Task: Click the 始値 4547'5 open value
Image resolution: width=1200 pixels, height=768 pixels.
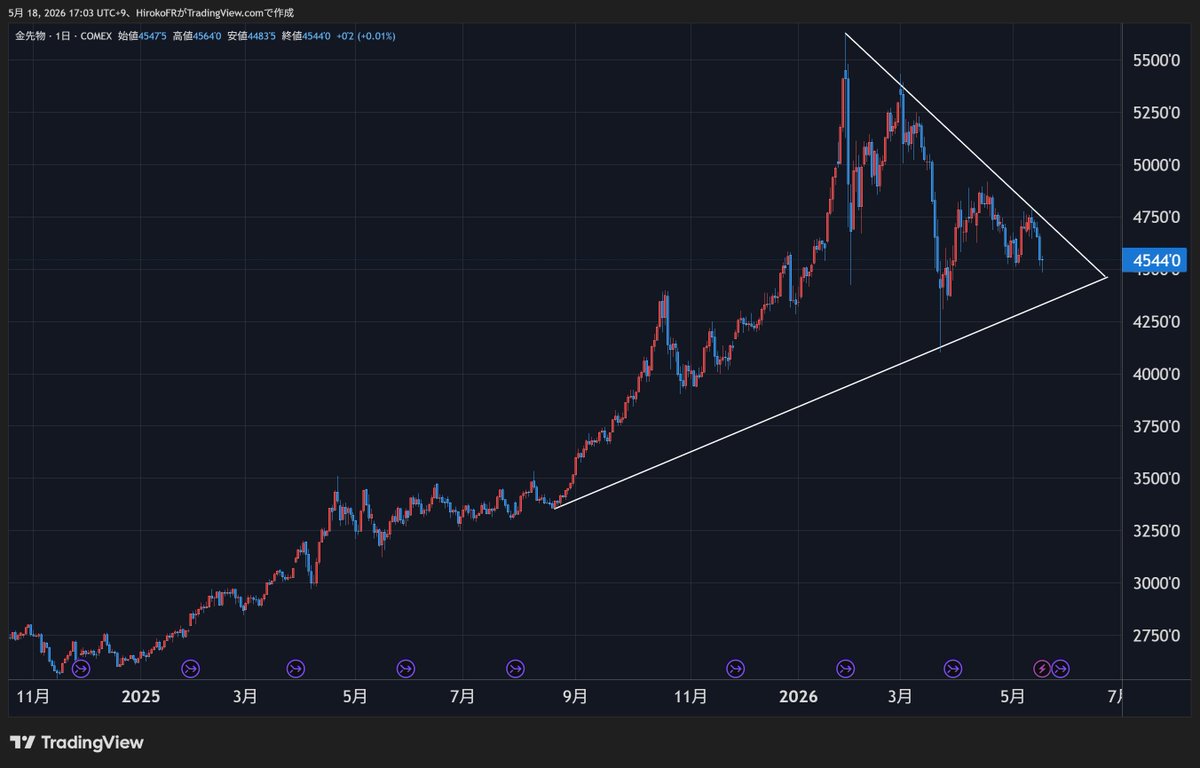Action: click(142, 36)
